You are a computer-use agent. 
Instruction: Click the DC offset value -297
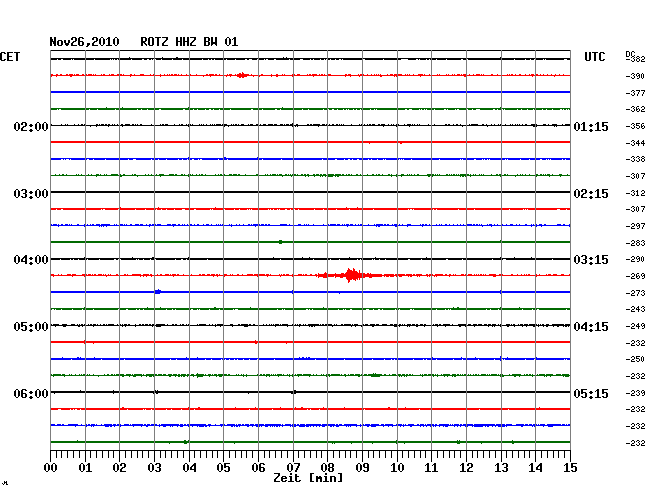(635, 226)
